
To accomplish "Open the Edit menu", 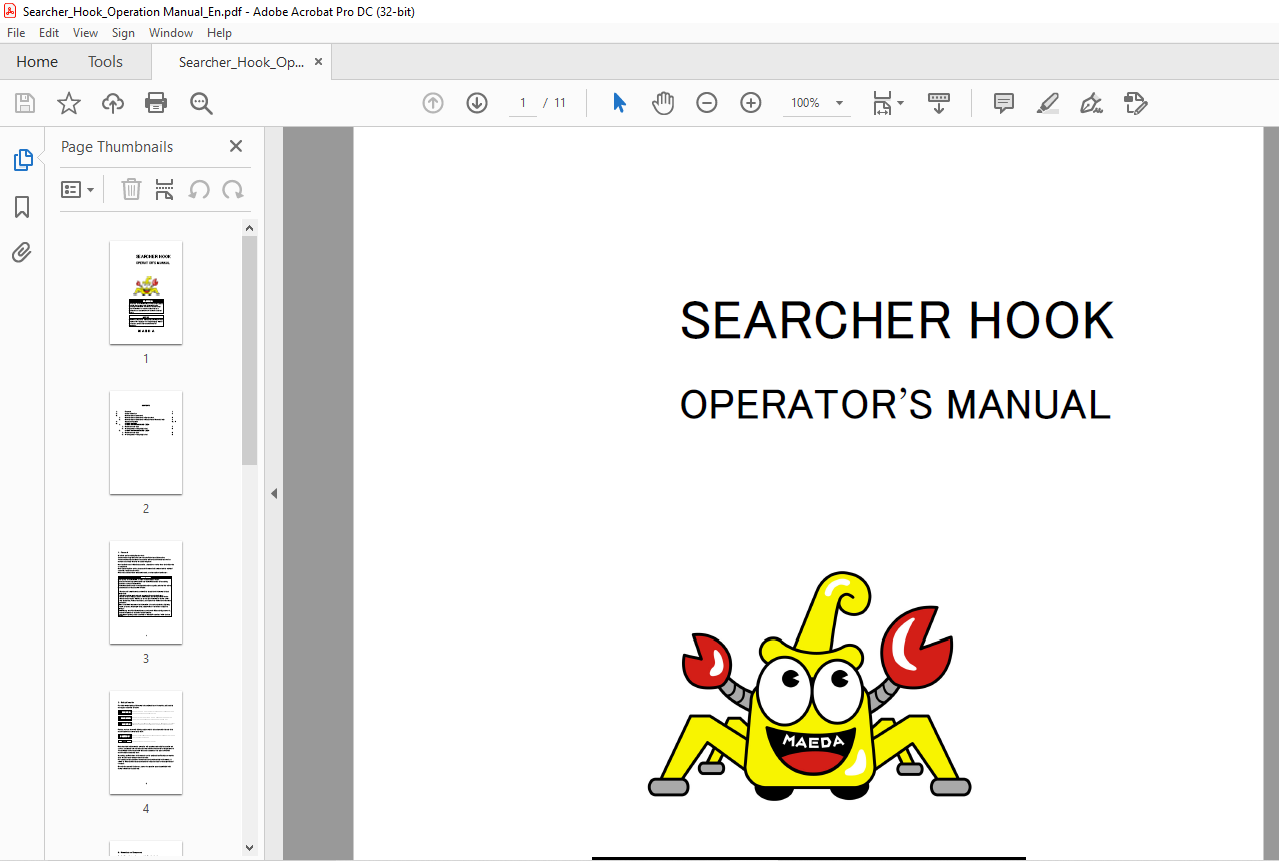I will coord(49,33).
